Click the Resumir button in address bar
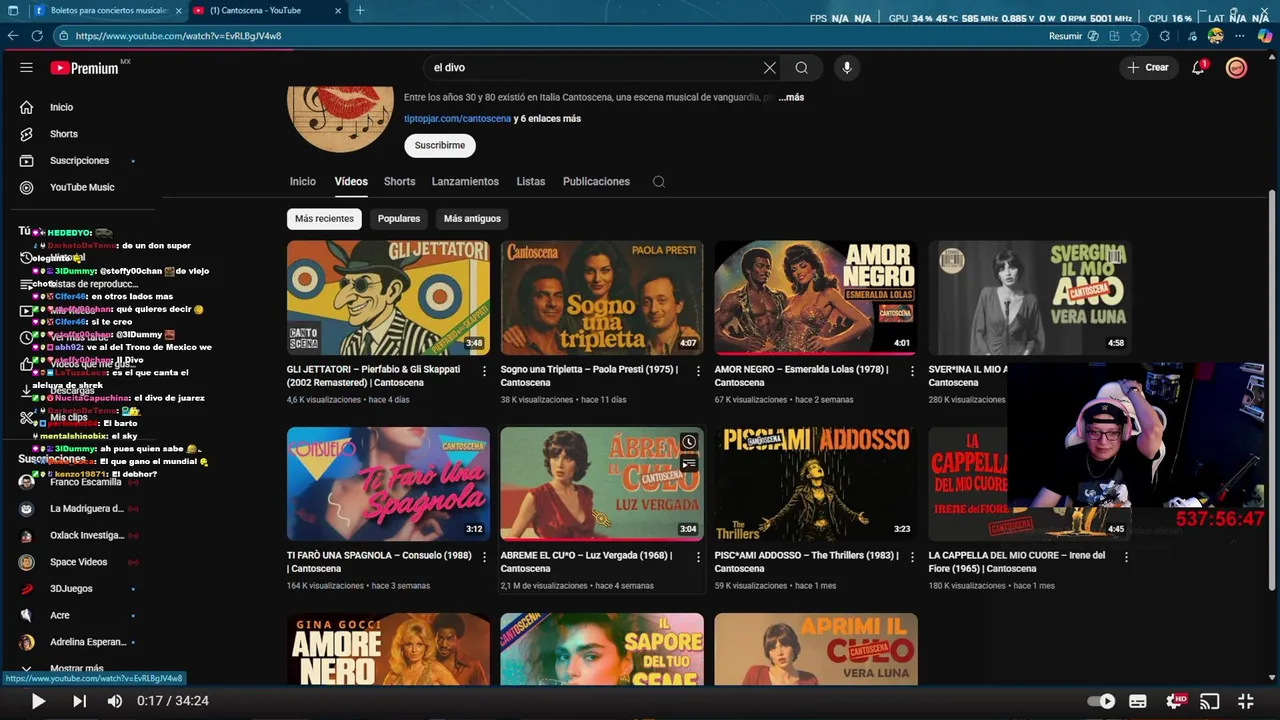 tap(1072, 36)
